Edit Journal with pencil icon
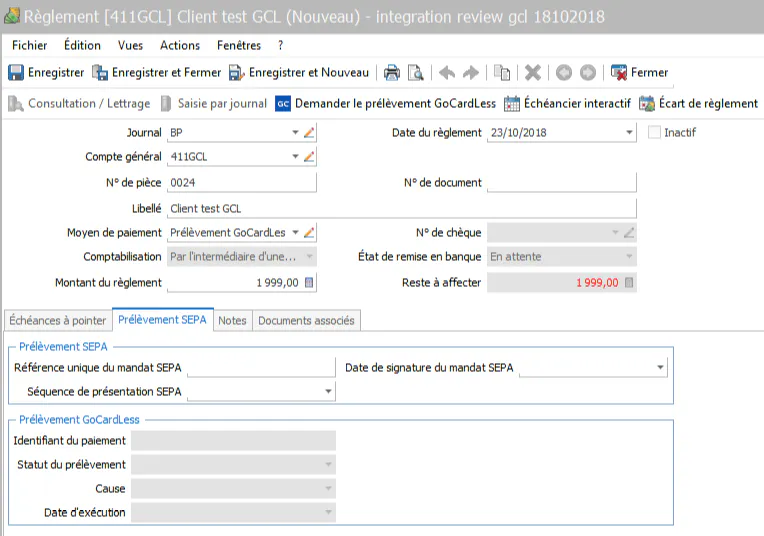764x536 pixels. (309, 133)
